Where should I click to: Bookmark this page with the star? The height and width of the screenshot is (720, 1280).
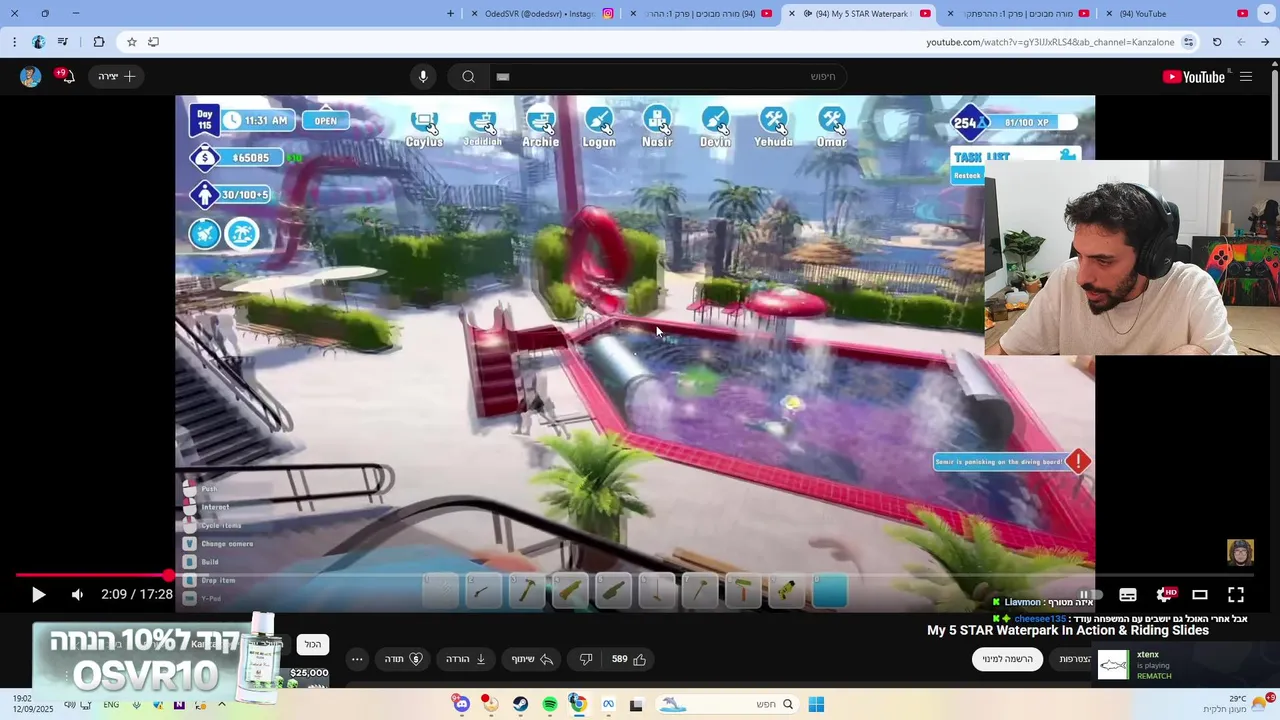[131, 42]
